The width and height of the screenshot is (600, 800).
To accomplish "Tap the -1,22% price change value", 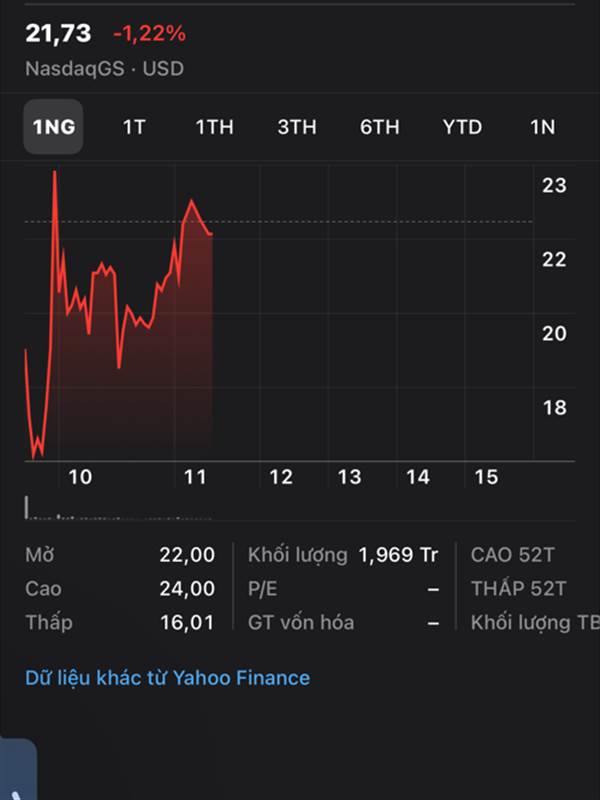I will pos(149,34).
